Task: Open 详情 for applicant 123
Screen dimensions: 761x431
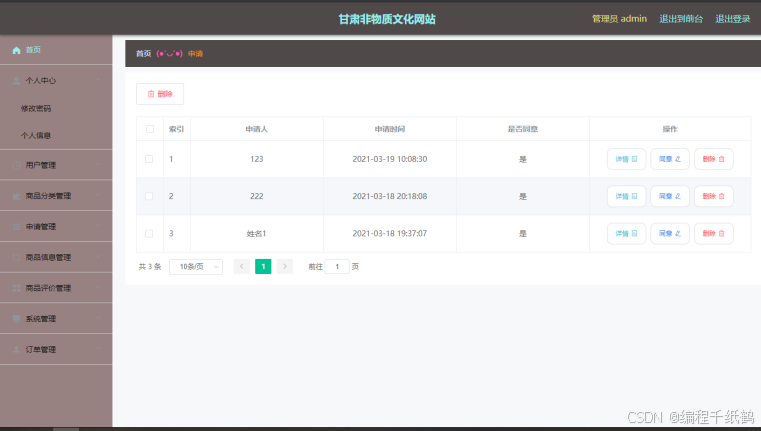Action: click(626, 159)
